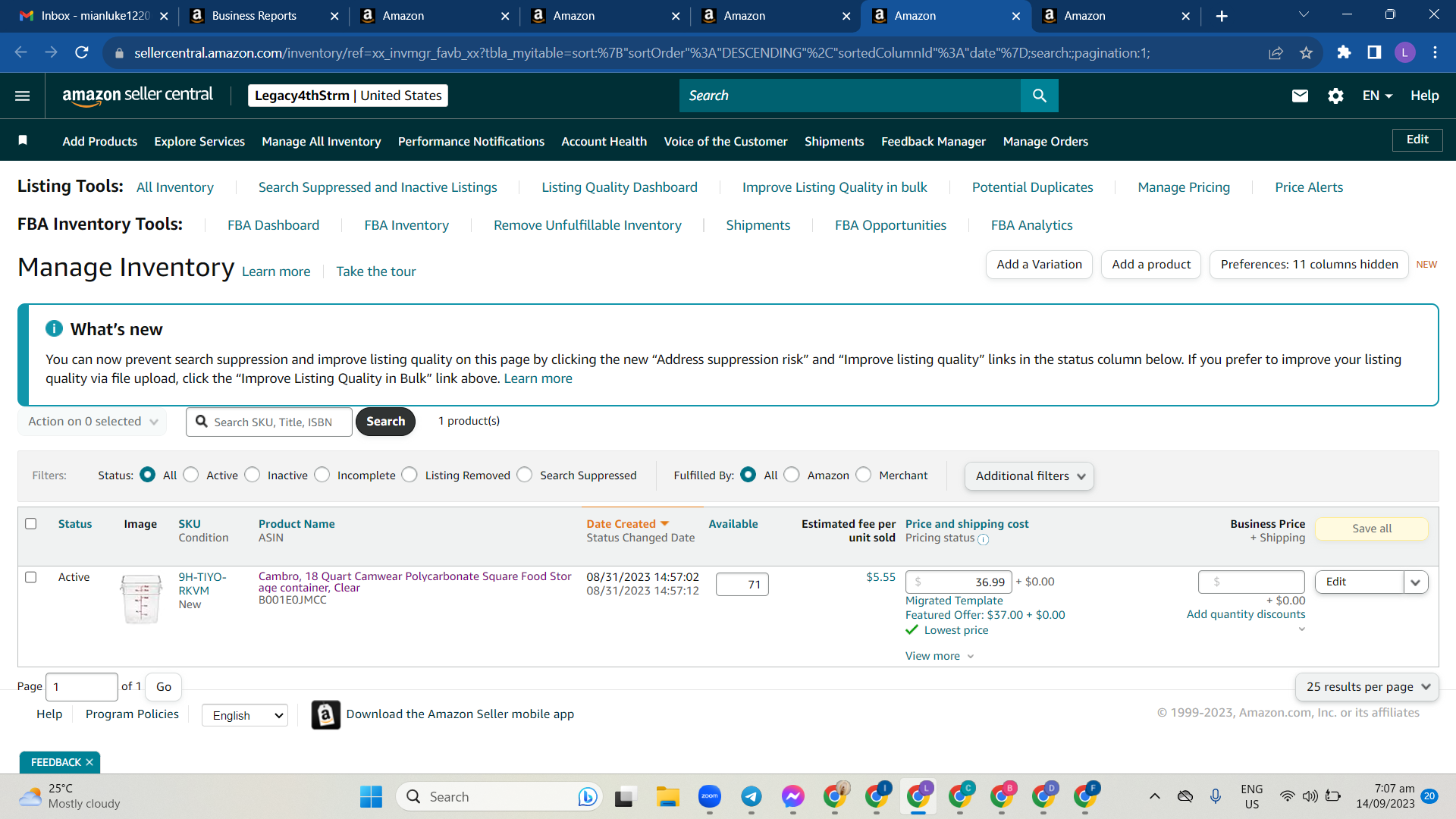Screen dimensions: 1456x819
Task: Click the share page icon in address bar
Action: click(x=1276, y=52)
